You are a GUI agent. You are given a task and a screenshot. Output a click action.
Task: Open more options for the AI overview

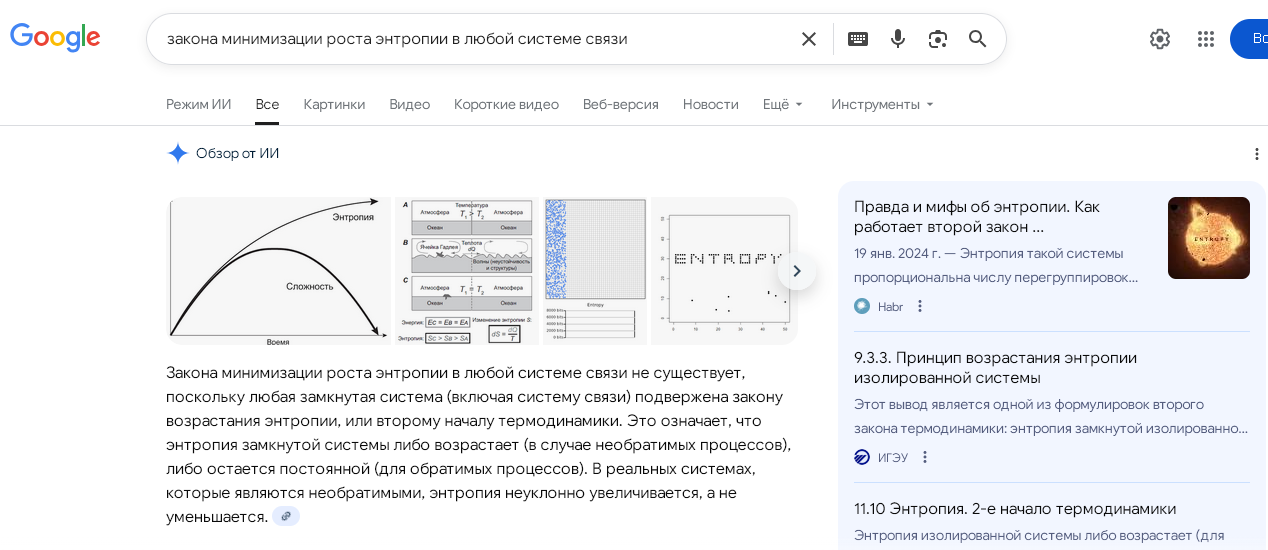coord(1257,154)
